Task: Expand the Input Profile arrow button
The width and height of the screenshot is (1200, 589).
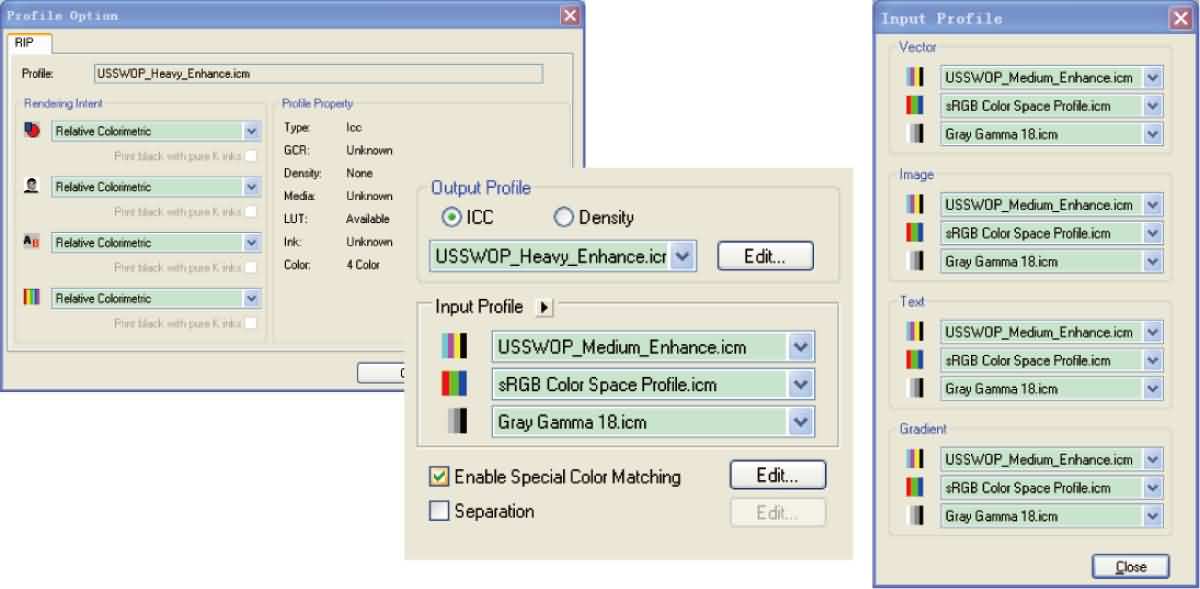Action: tap(545, 307)
